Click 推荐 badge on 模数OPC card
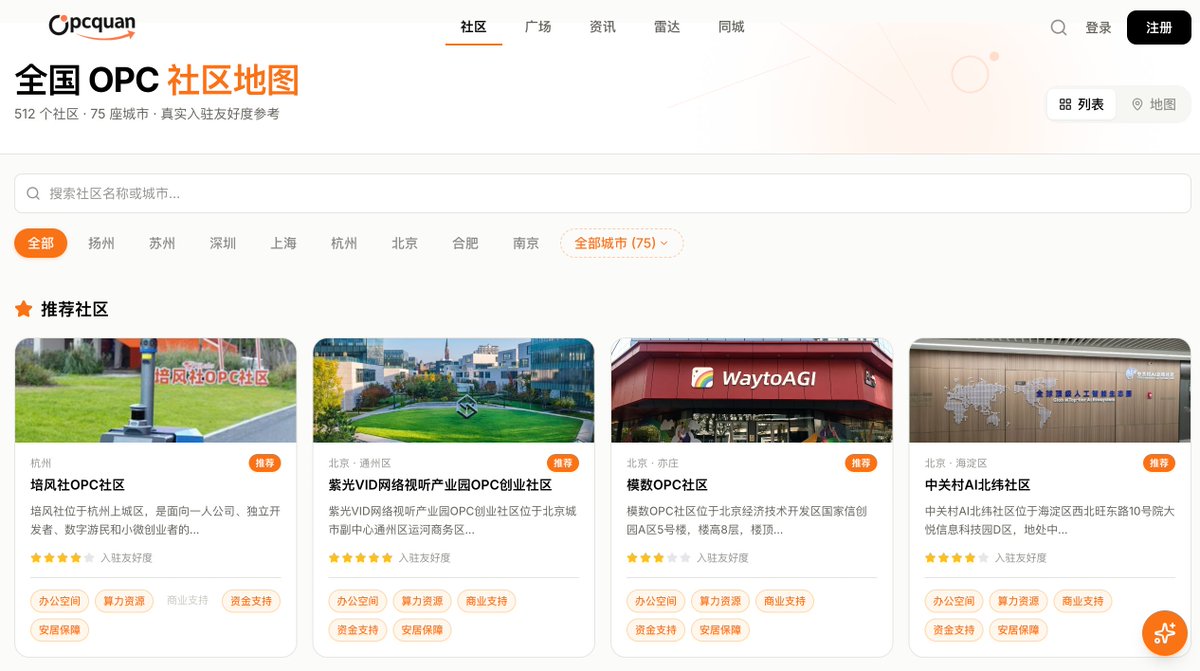Viewport: 1200px width, 671px height. (861, 463)
